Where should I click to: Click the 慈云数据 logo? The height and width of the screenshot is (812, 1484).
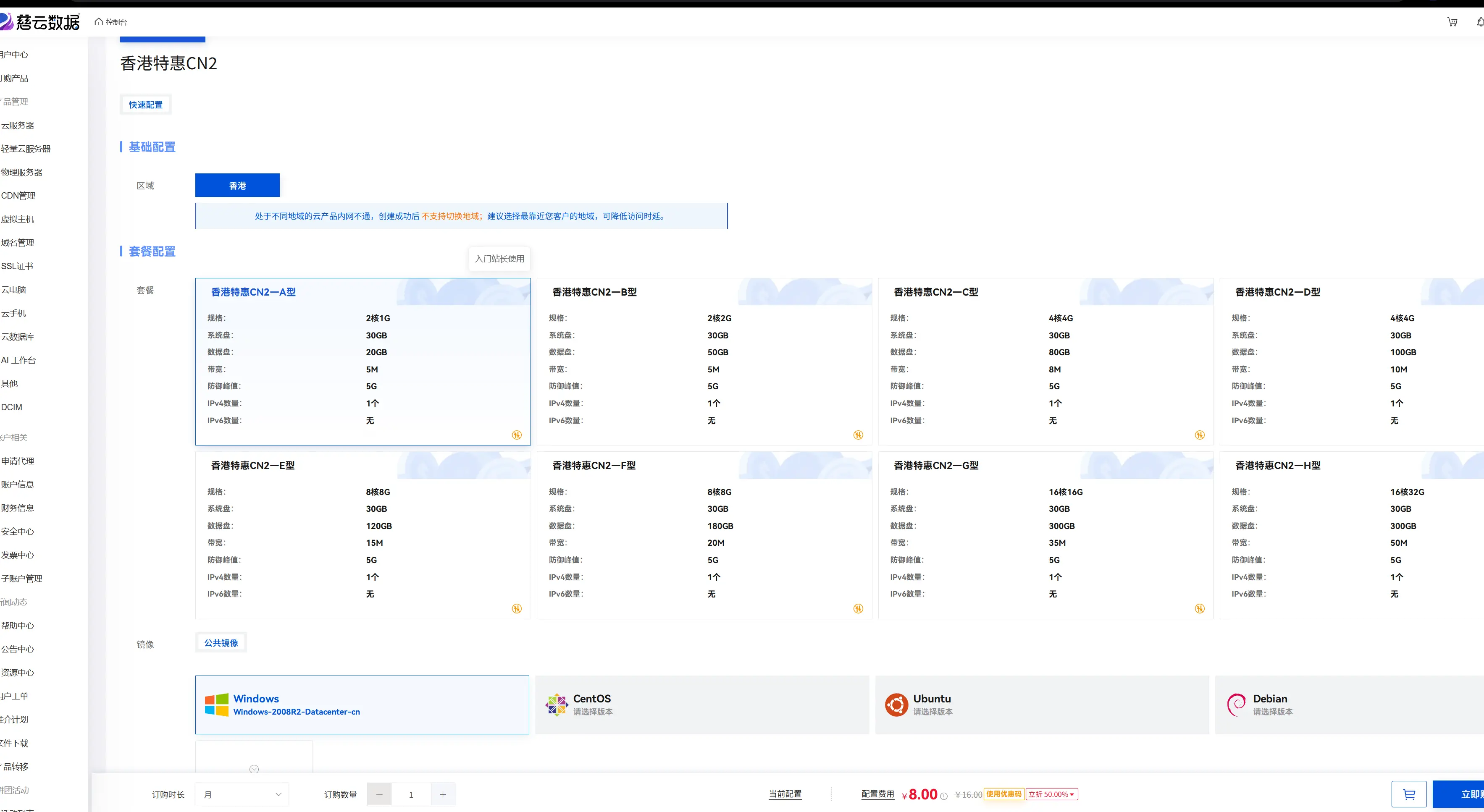point(40,22)
